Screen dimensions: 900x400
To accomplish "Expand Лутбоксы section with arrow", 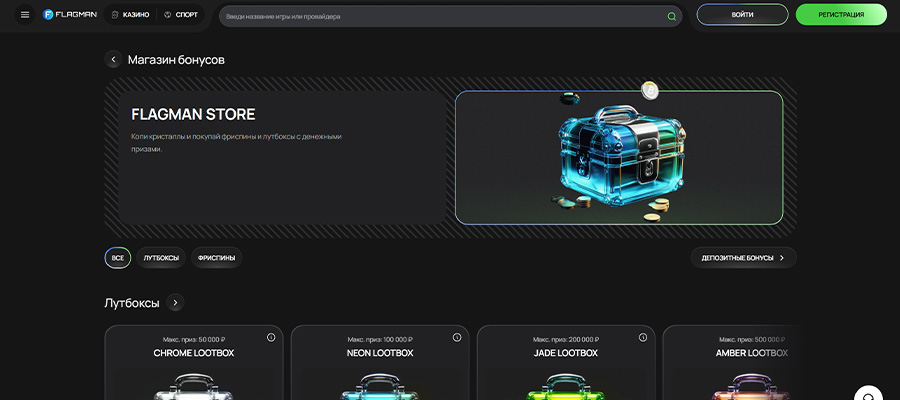I will [176, 302].
